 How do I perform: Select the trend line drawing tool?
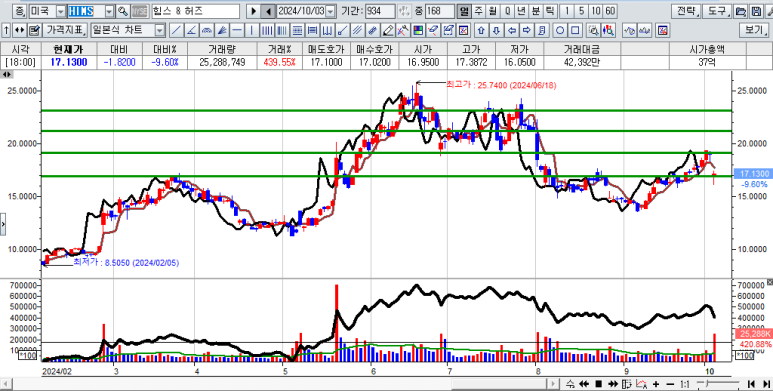176,31
